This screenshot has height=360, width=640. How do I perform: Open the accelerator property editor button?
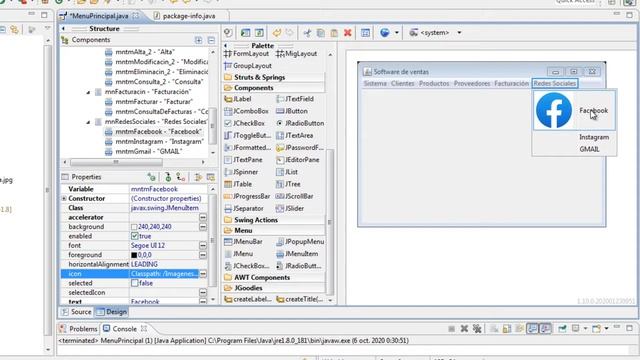click(x=203, y=217)
